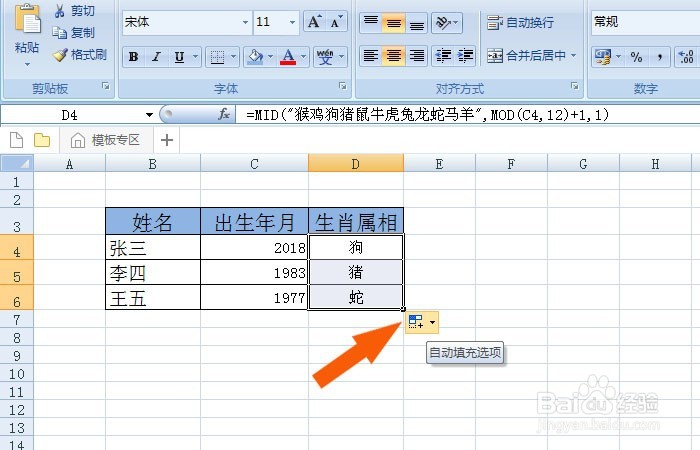This screenshot has height=450, width=700.
Task: Align text to bottom
Action: coord(417,22)
